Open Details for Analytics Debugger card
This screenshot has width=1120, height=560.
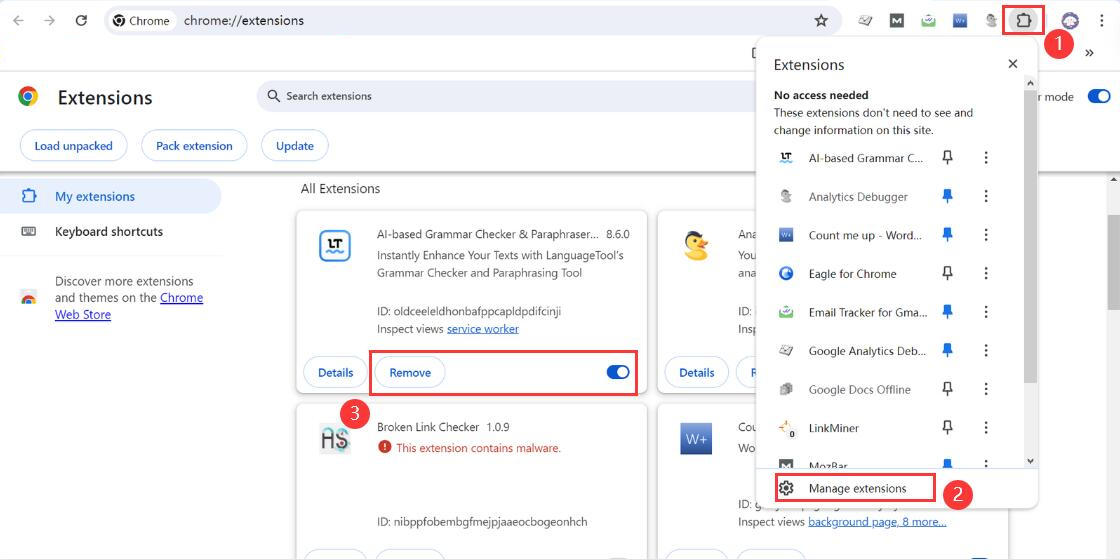[x=696, y=372]
